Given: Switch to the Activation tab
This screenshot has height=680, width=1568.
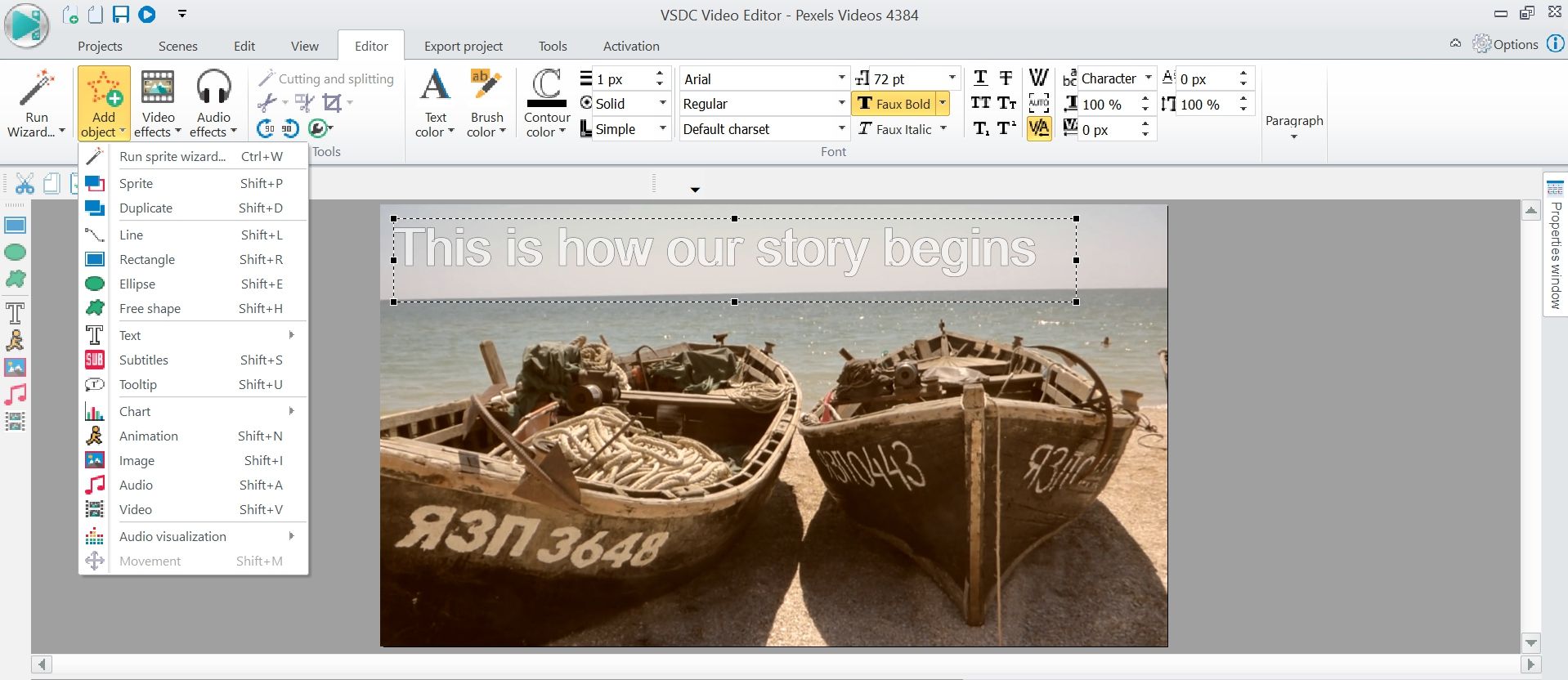Looking at the screenshot, I should pos(630,46).
